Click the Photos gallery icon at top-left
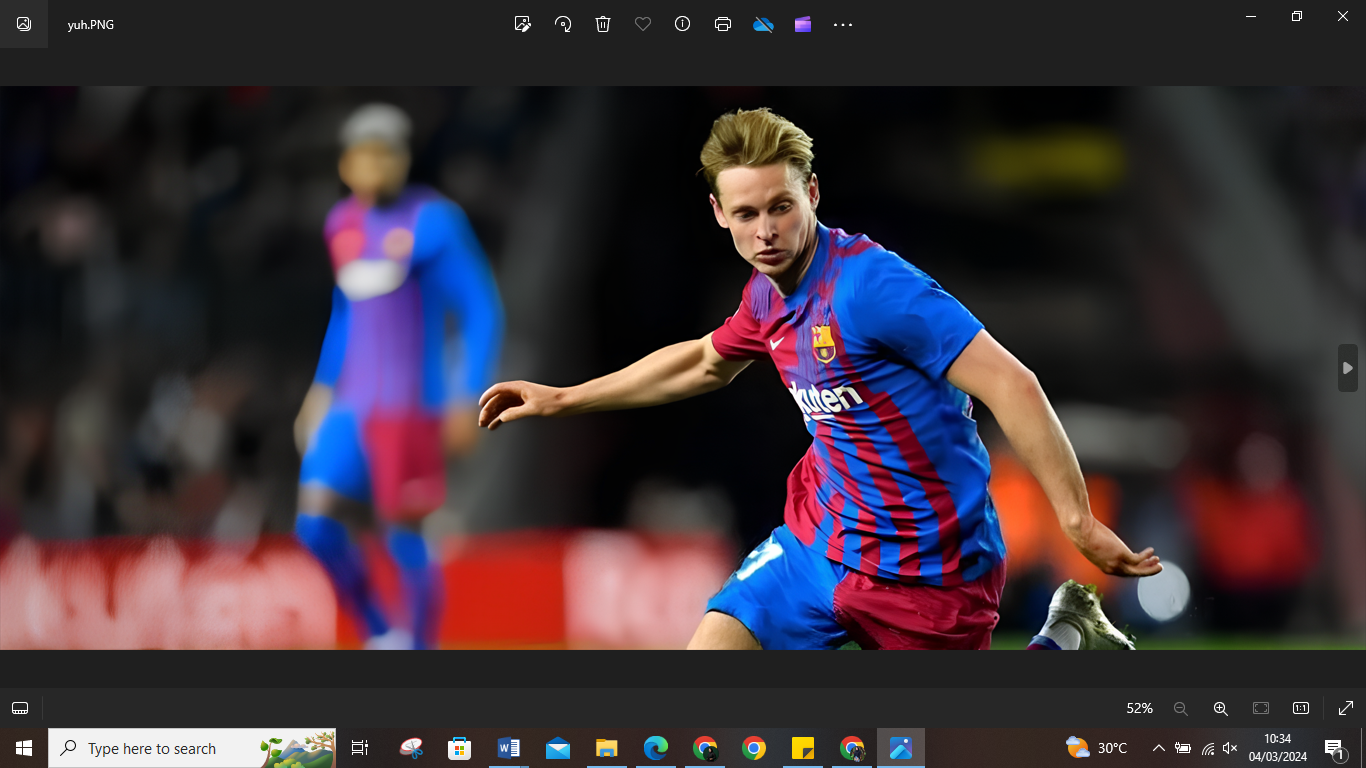Screen dimensions: 1366x768 coord(24,24)
